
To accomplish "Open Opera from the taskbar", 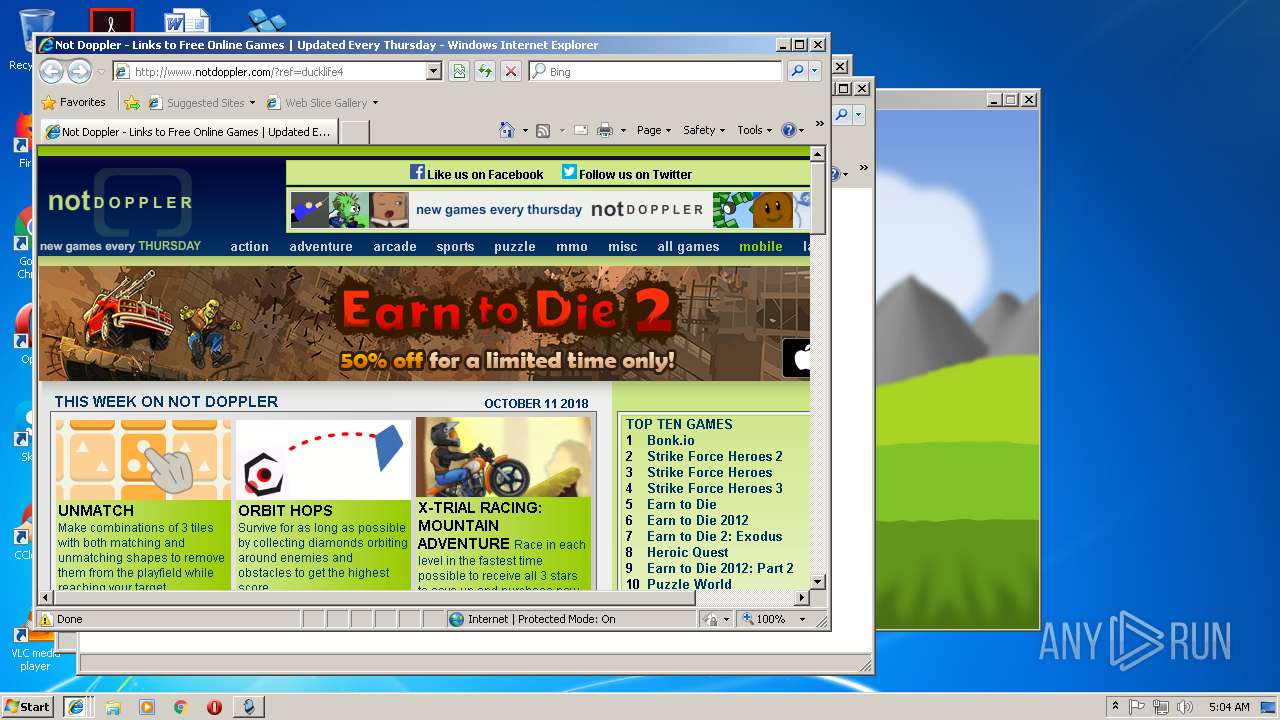I will [214, 706].
